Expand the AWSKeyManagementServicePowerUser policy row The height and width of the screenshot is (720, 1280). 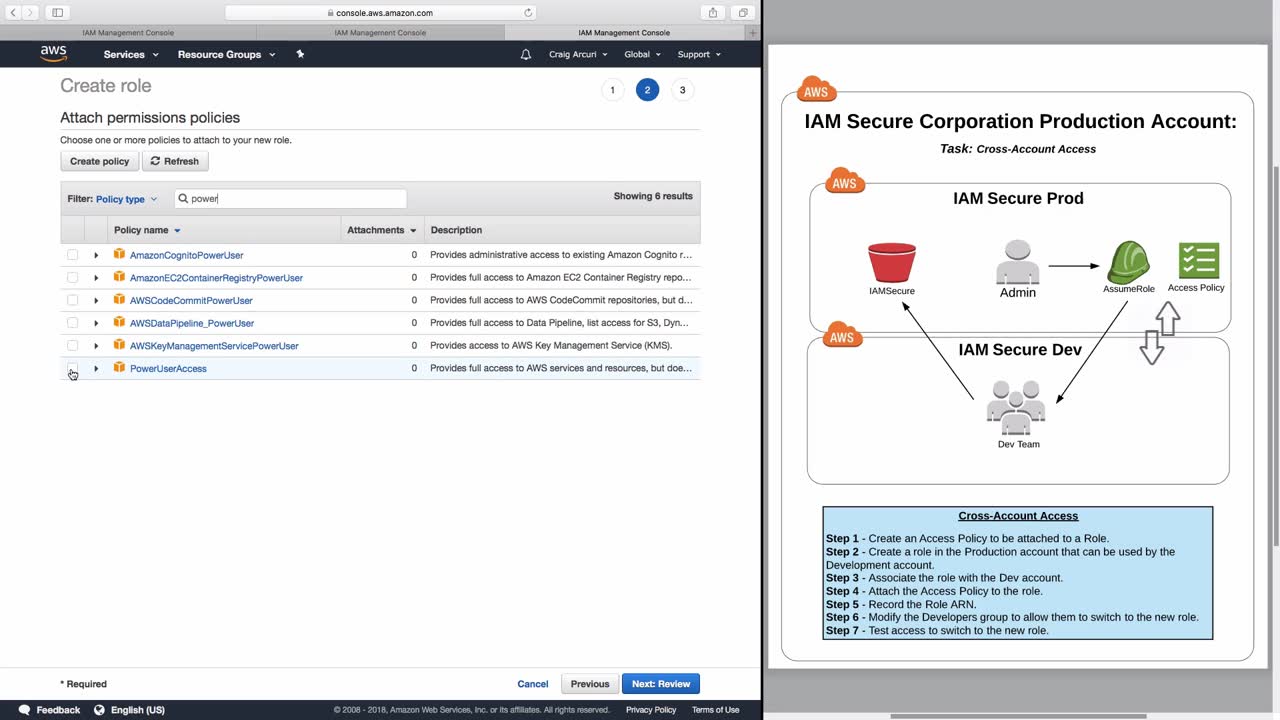click(x=96, y=346)
